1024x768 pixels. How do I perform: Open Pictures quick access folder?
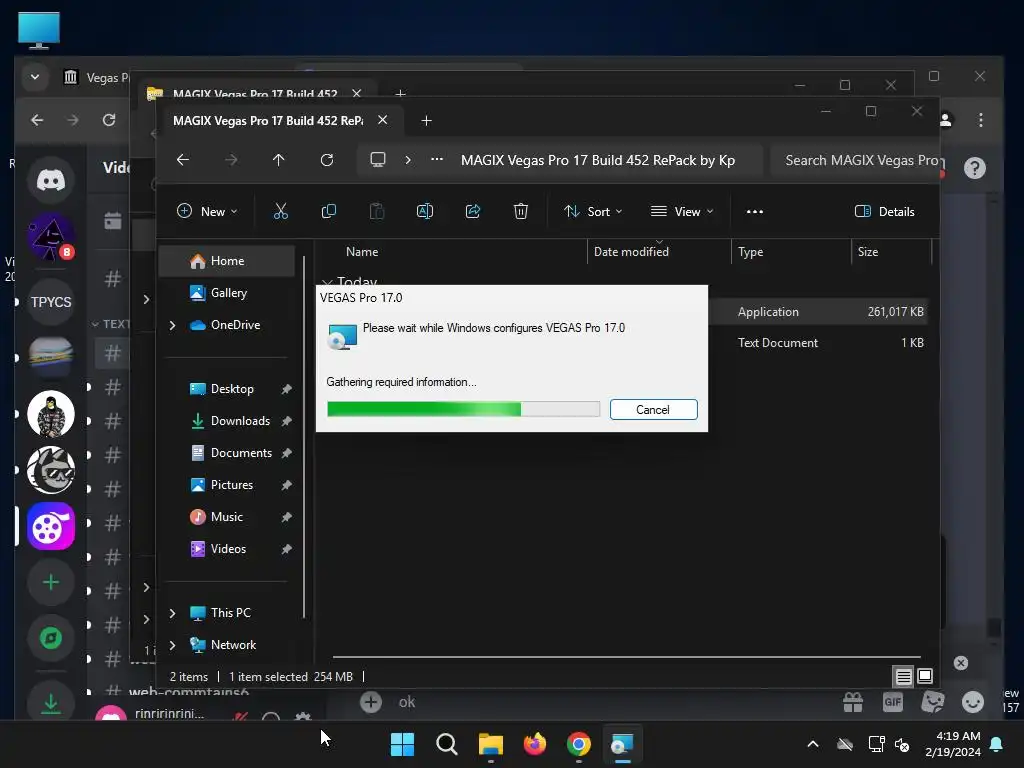[231, 485]
